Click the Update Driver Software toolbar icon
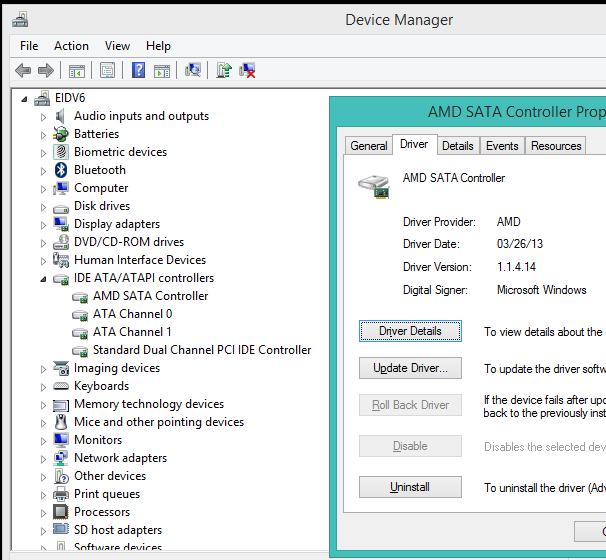The height and width of the screenshot is (560, 606). [224, 70]
